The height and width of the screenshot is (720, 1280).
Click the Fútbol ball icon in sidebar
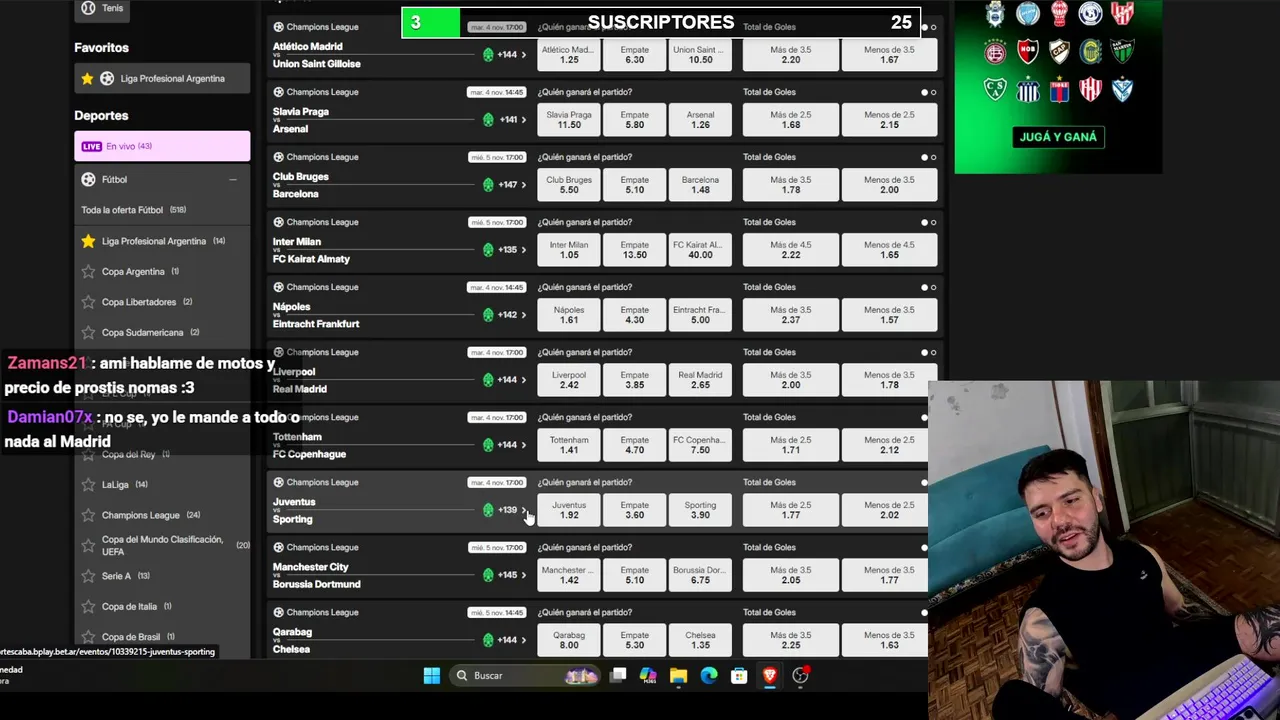[88, 179]
